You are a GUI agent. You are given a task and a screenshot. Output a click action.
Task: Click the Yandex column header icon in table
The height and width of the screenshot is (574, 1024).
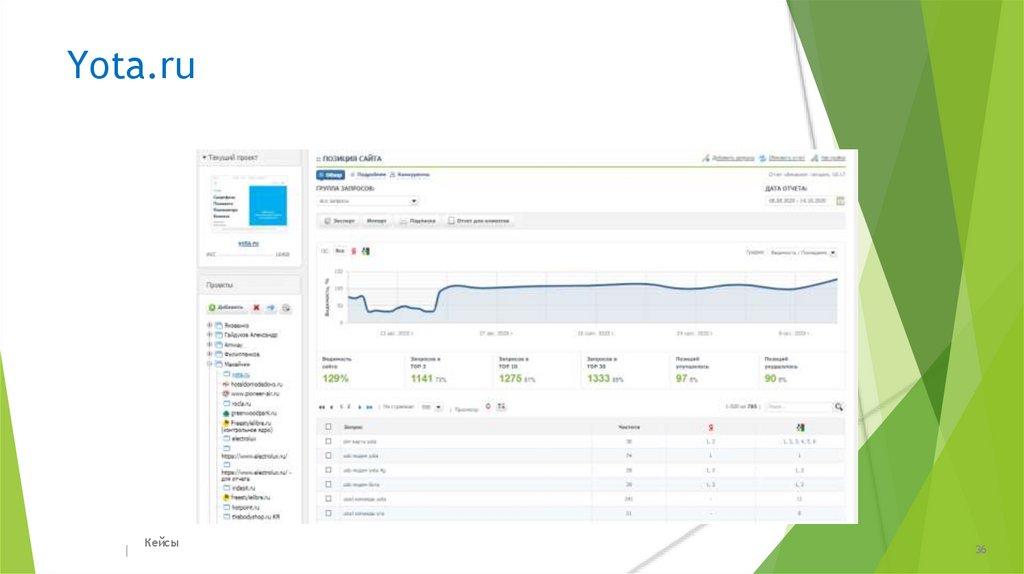(x=711, y=427)
